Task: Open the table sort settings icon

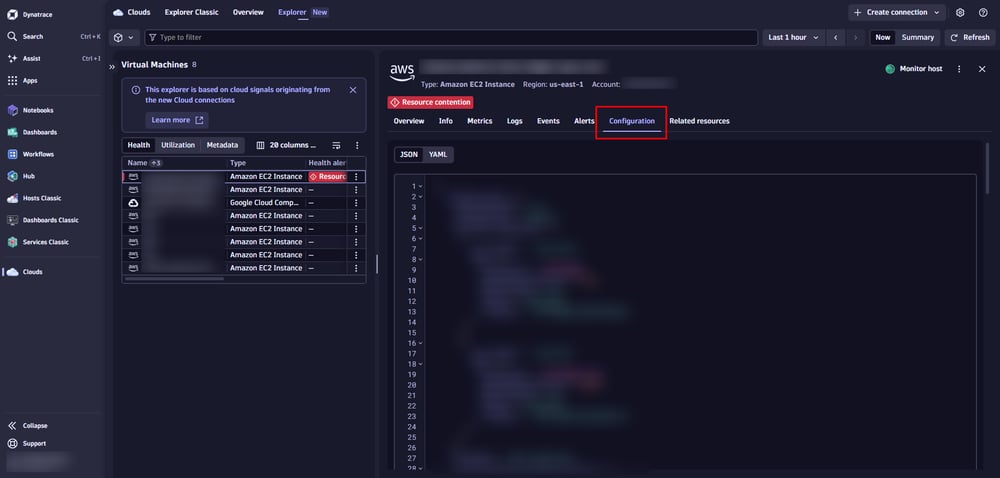Action: [337, 145]
